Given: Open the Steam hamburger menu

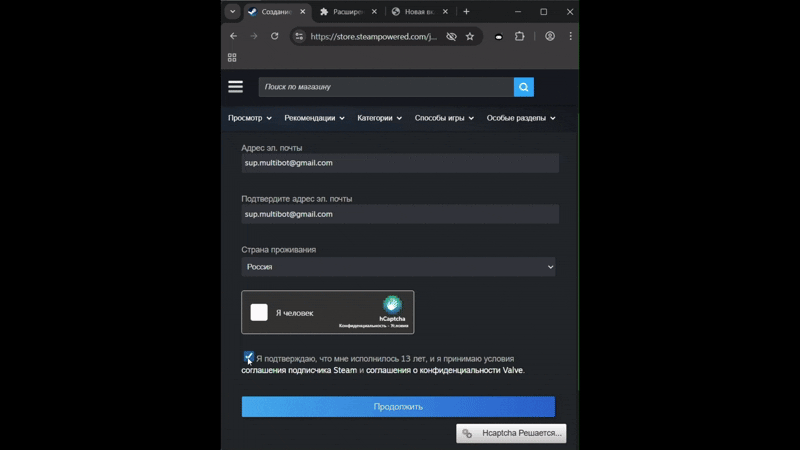Looking at the screenshot, I should tap(236, 87).
